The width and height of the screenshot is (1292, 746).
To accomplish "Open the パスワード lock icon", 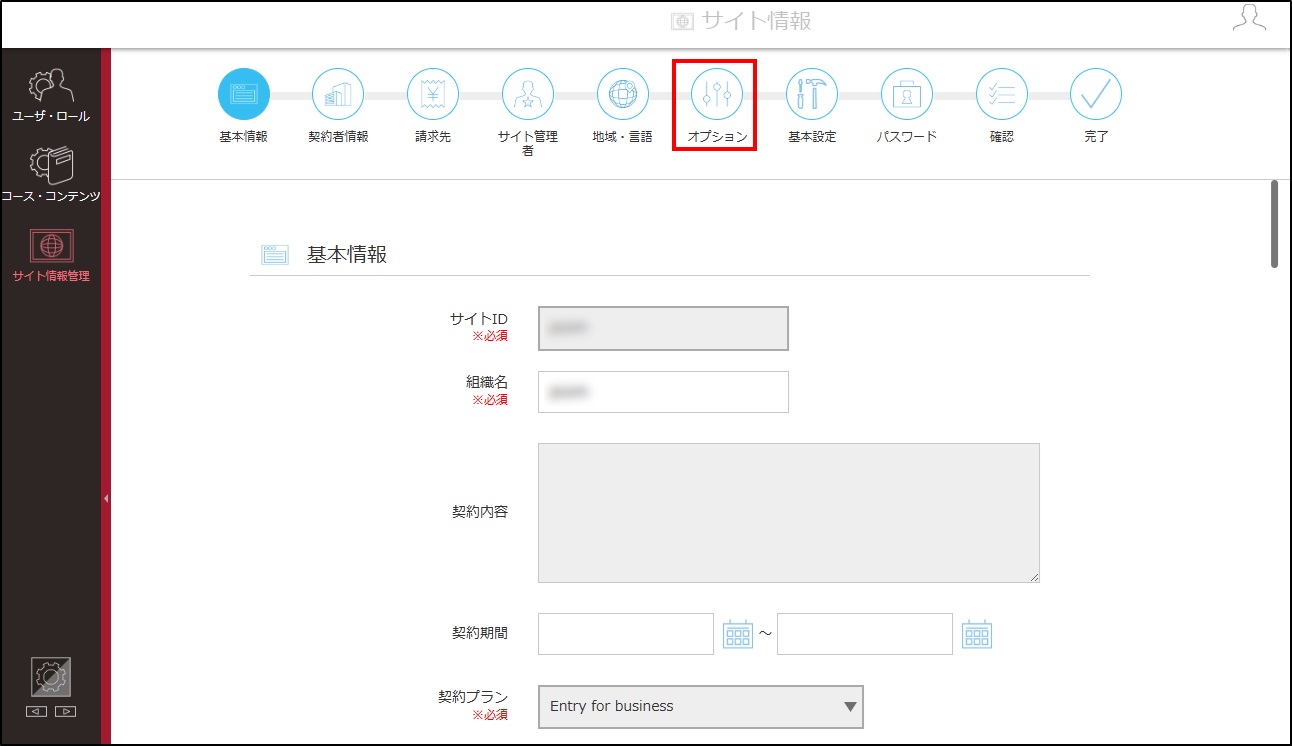I will (x=907, y=94).
